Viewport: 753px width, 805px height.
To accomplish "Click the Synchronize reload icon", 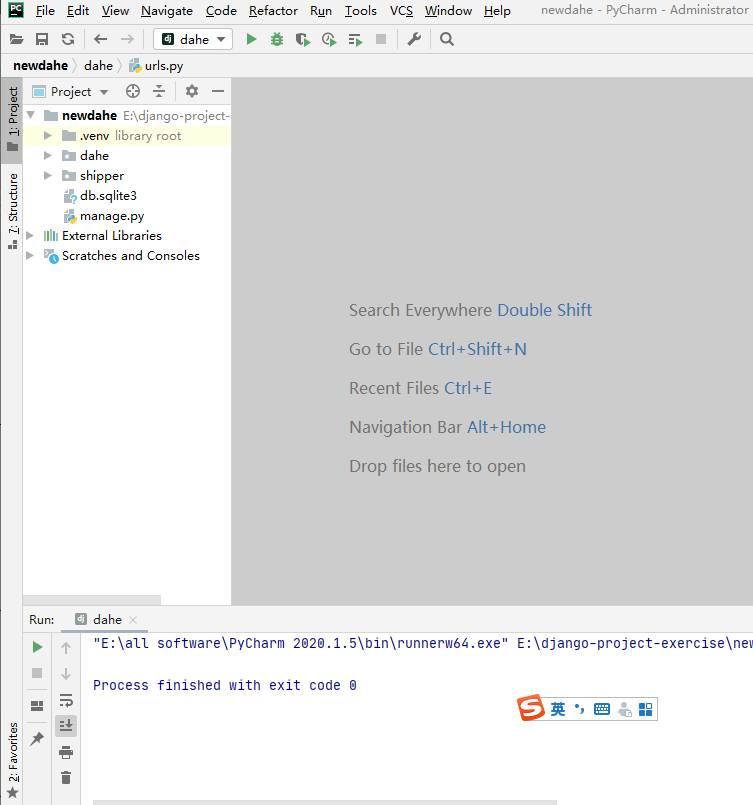I will [x=68, y=40].
